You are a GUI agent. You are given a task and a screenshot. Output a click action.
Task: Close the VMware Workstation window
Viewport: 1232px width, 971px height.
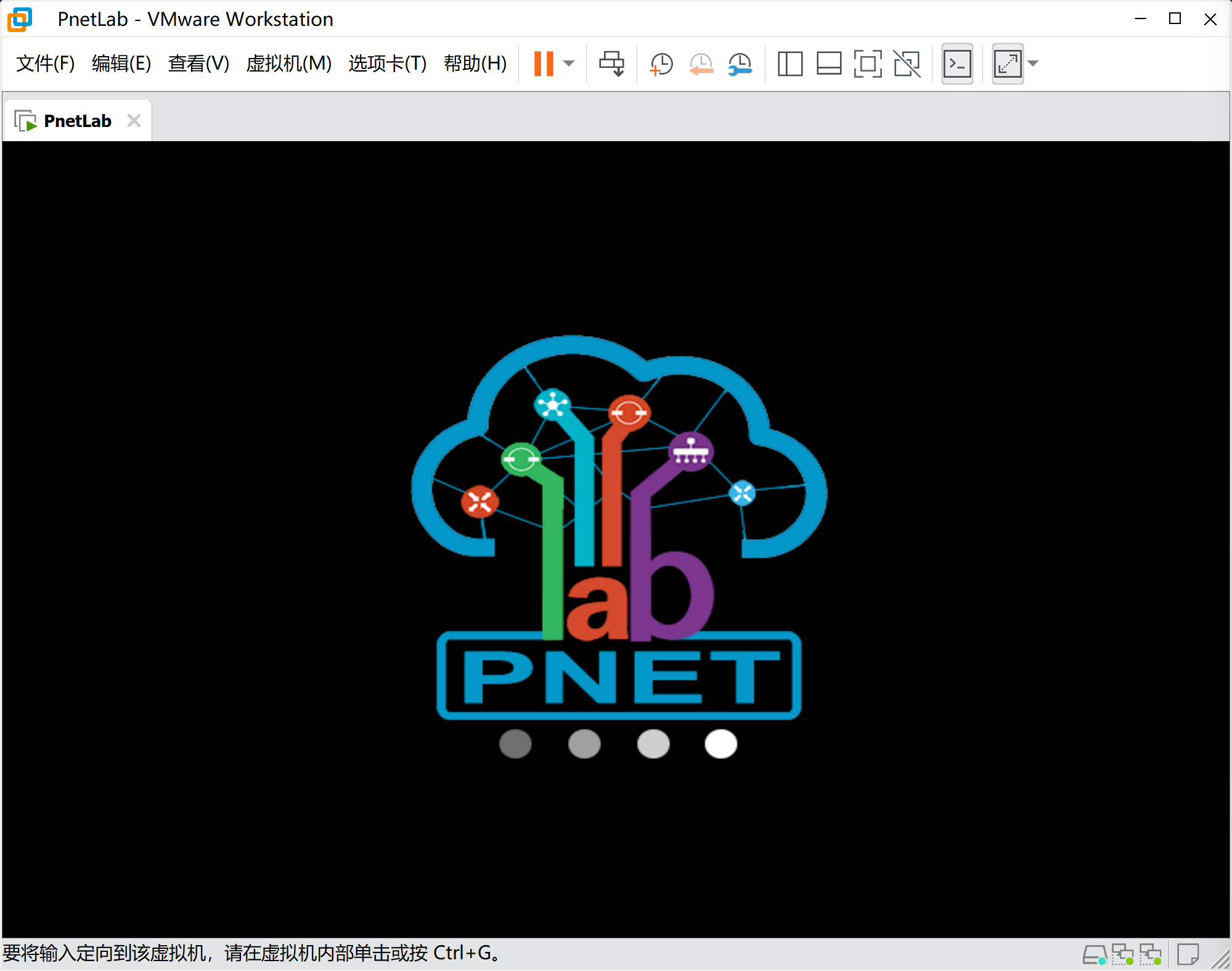click(x=1210, y=19)
